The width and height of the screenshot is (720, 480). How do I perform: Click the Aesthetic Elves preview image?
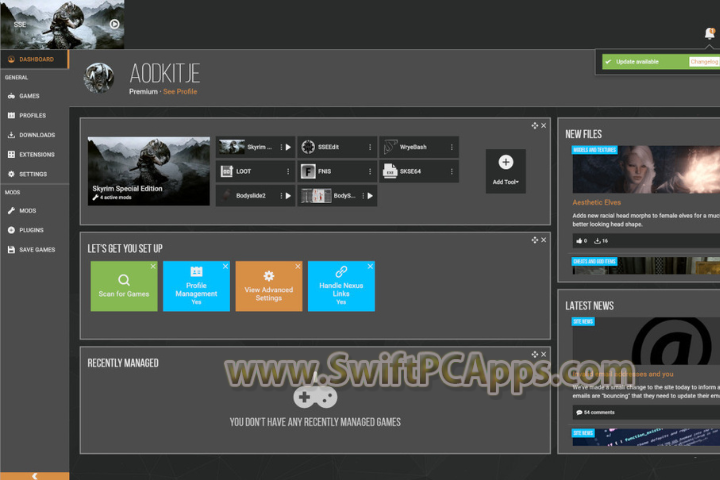pos(646,169)
